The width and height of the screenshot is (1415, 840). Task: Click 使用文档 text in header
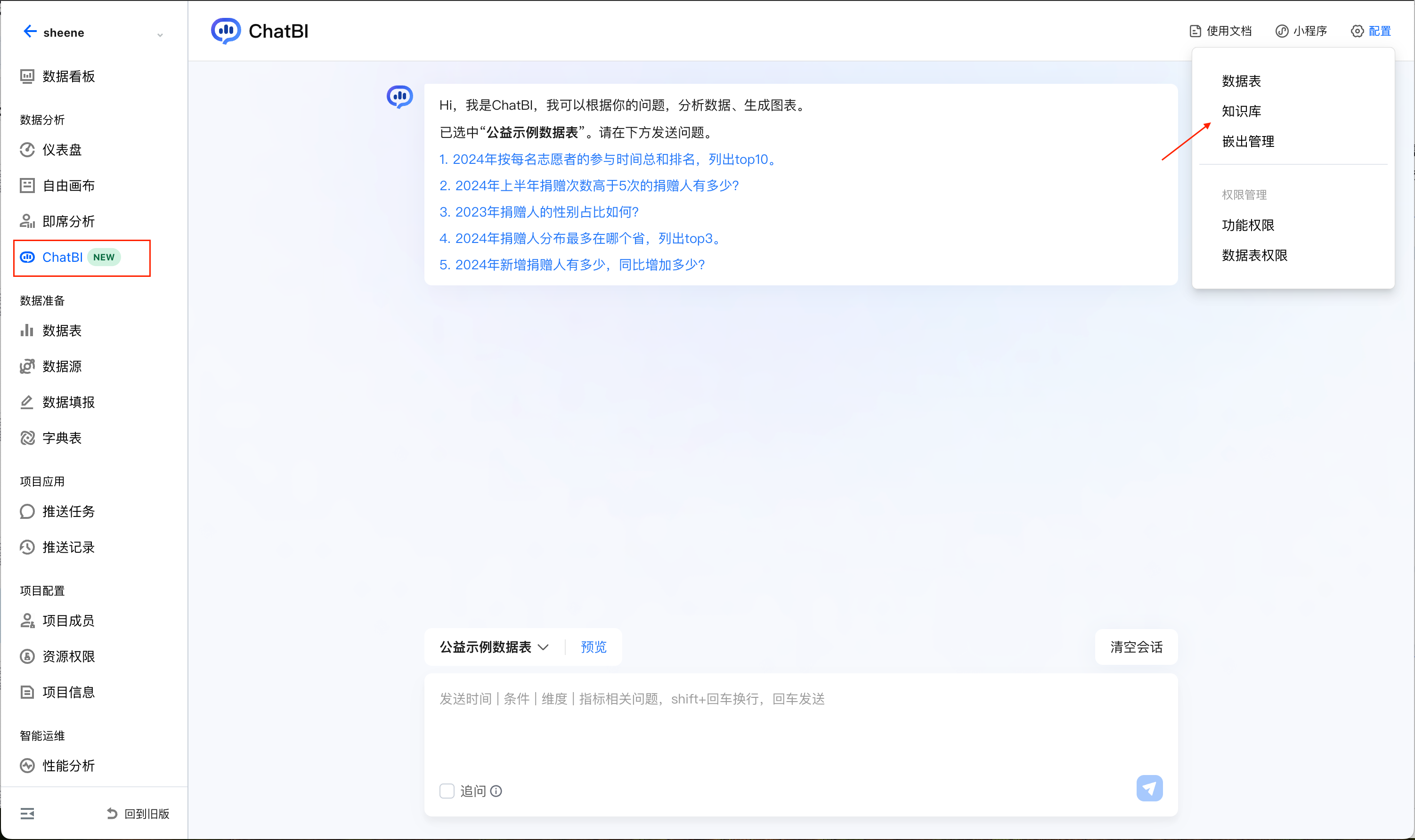pos(1229,31)
